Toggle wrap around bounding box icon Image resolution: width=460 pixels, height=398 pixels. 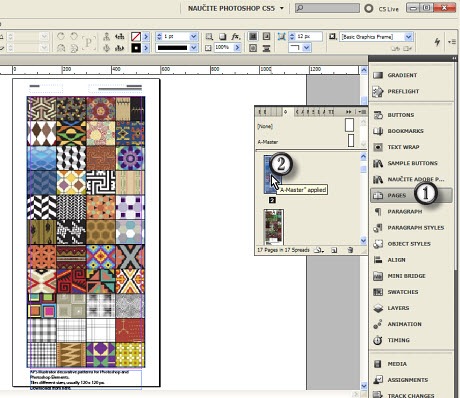pos(266,36)
